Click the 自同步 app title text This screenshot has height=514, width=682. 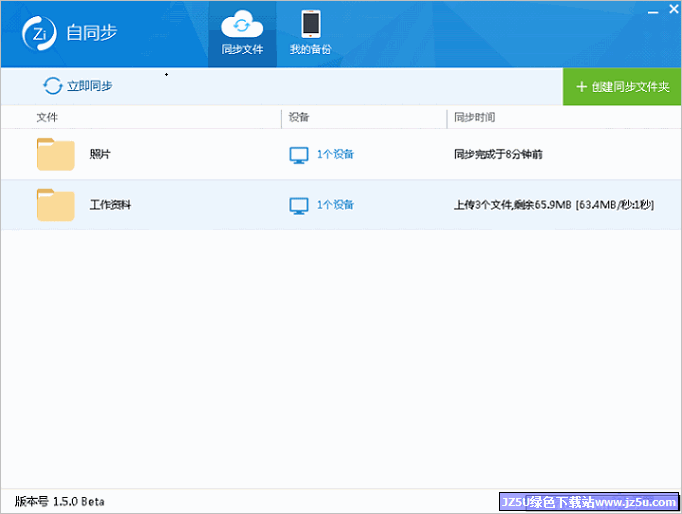click(x=92, y=33)
